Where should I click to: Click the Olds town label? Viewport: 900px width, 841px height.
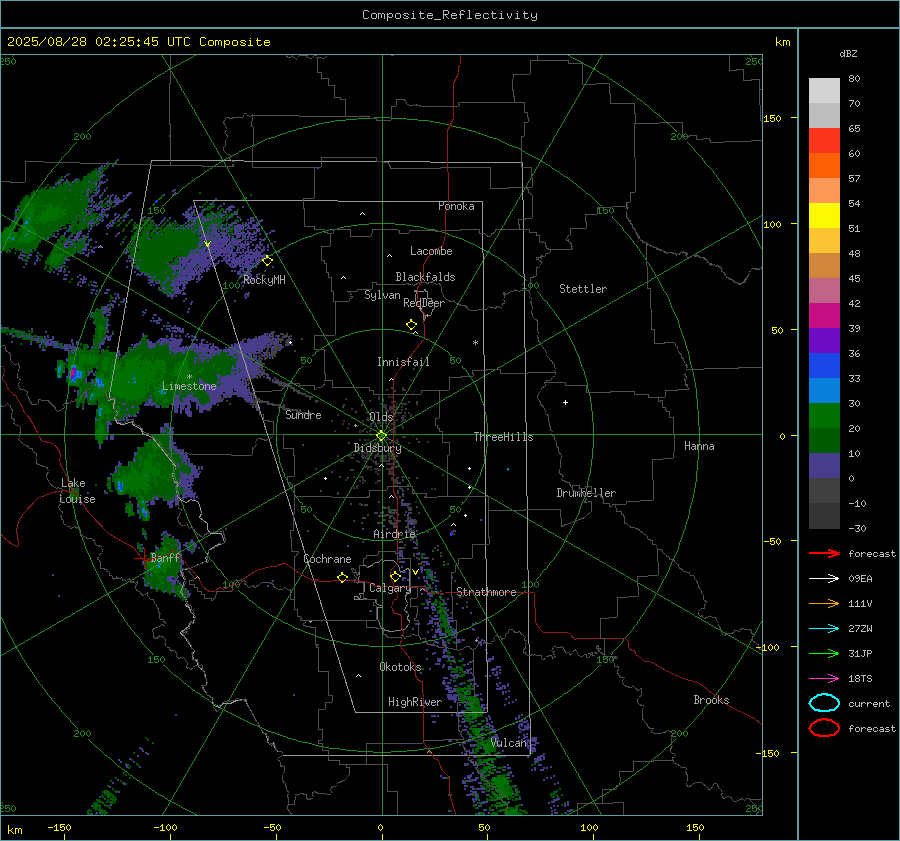[x=381, y=417]
